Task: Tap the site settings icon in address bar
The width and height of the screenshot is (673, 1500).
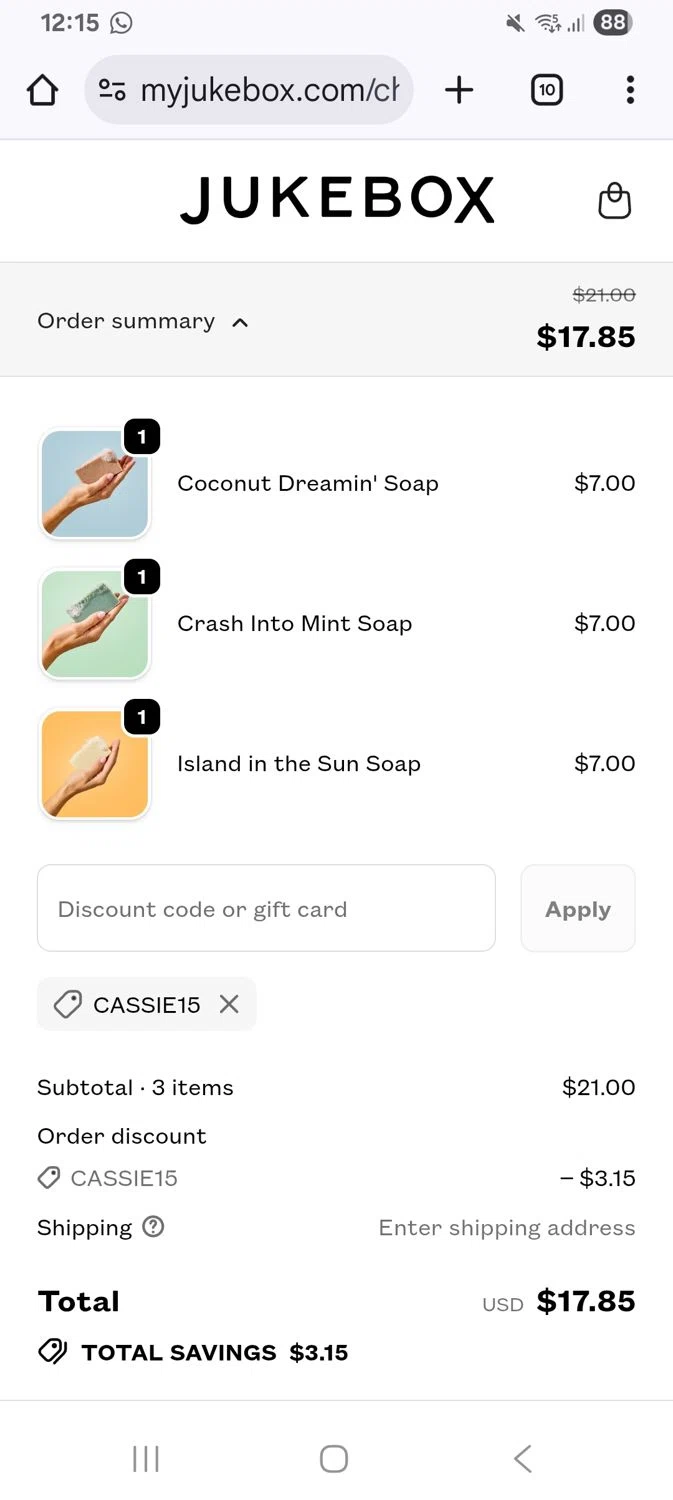Action: pyautogui.click(x=112, y=91)
